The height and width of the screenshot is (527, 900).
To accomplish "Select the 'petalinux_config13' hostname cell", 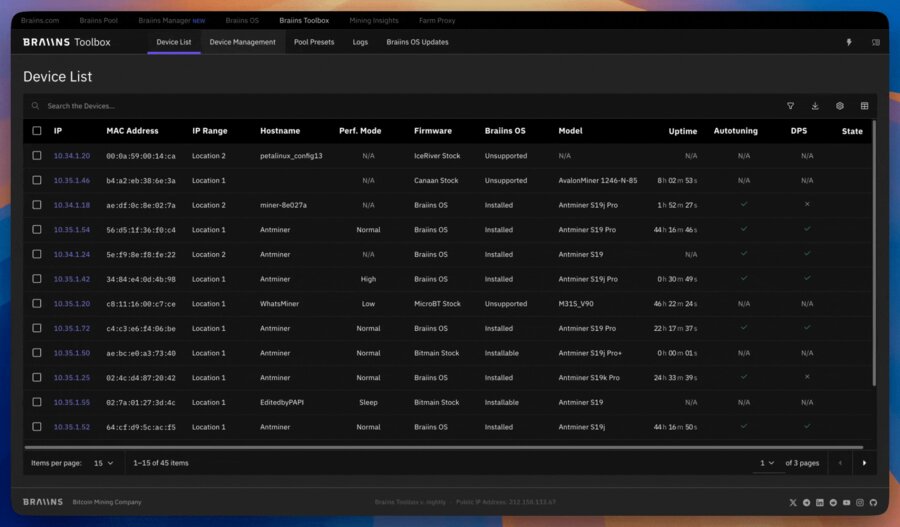I will [291, 156].
